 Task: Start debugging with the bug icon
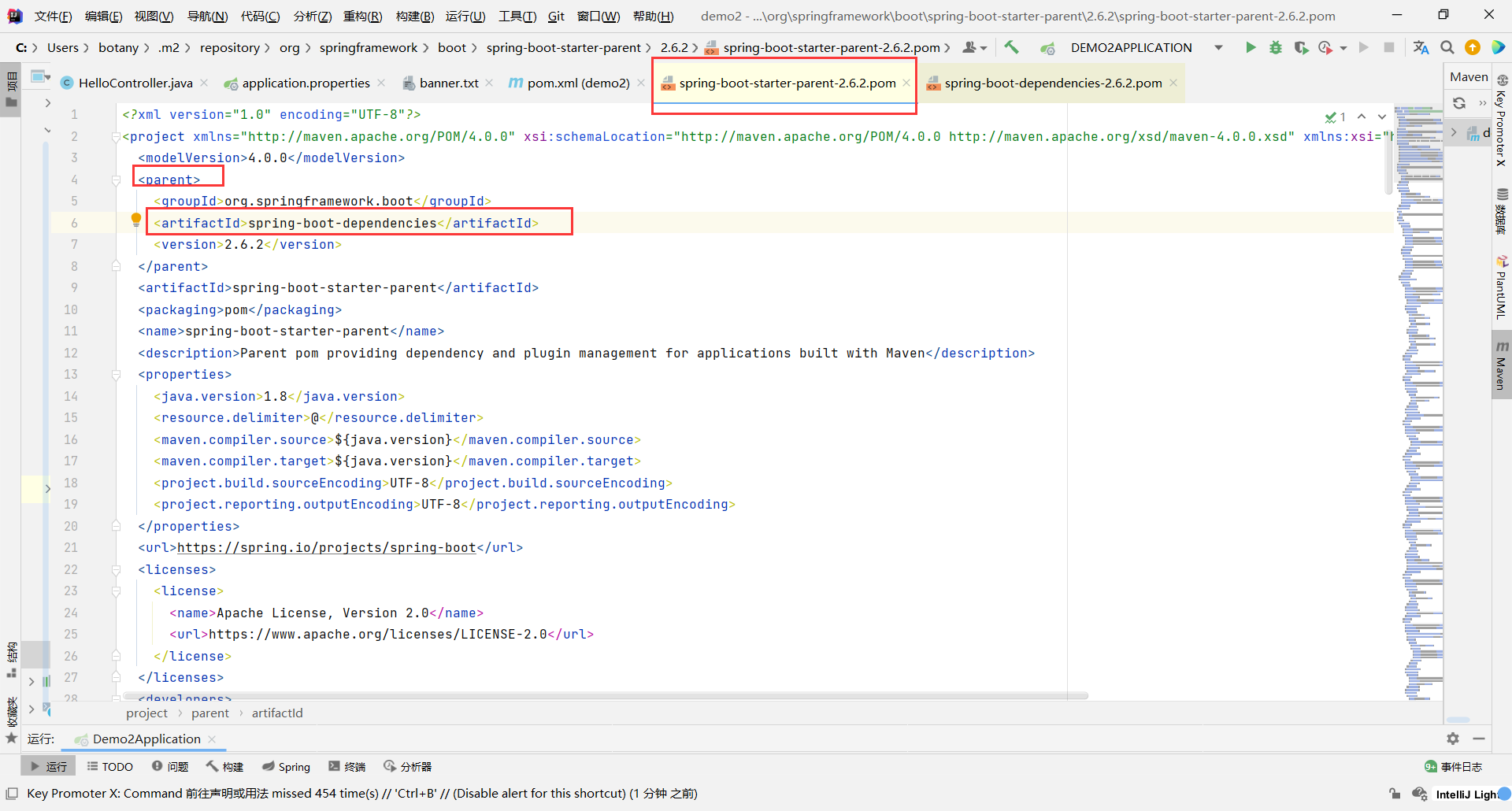(x=1276, y=47)
